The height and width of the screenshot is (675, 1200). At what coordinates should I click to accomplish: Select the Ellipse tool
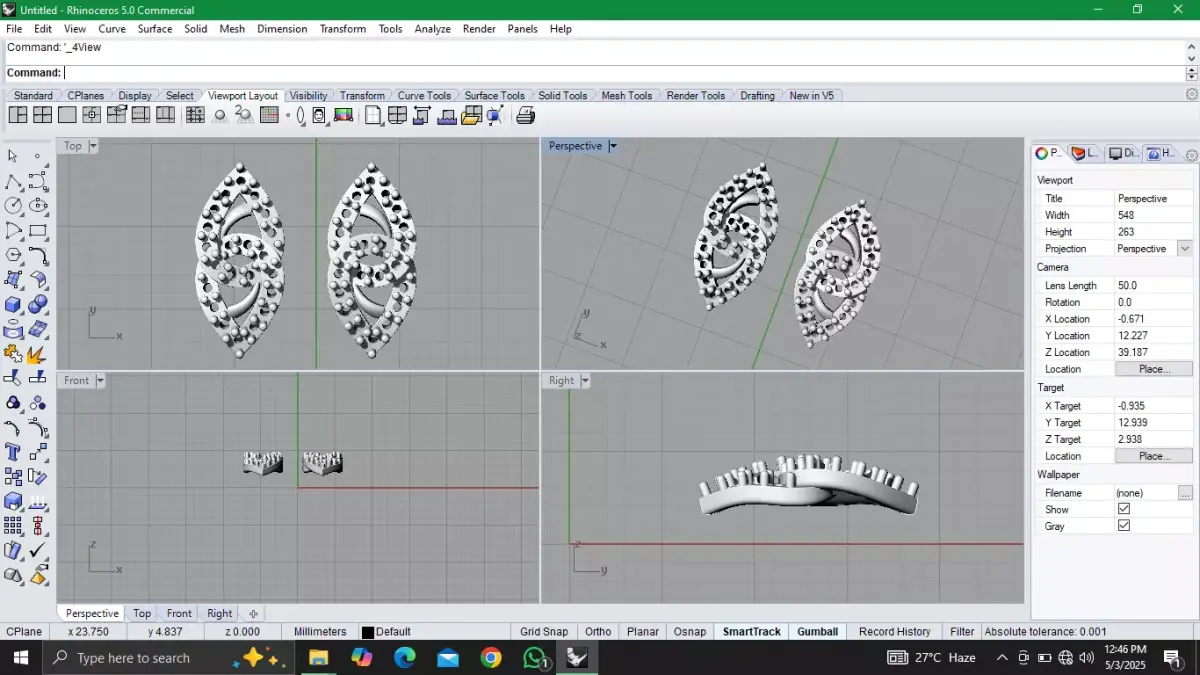38,206
